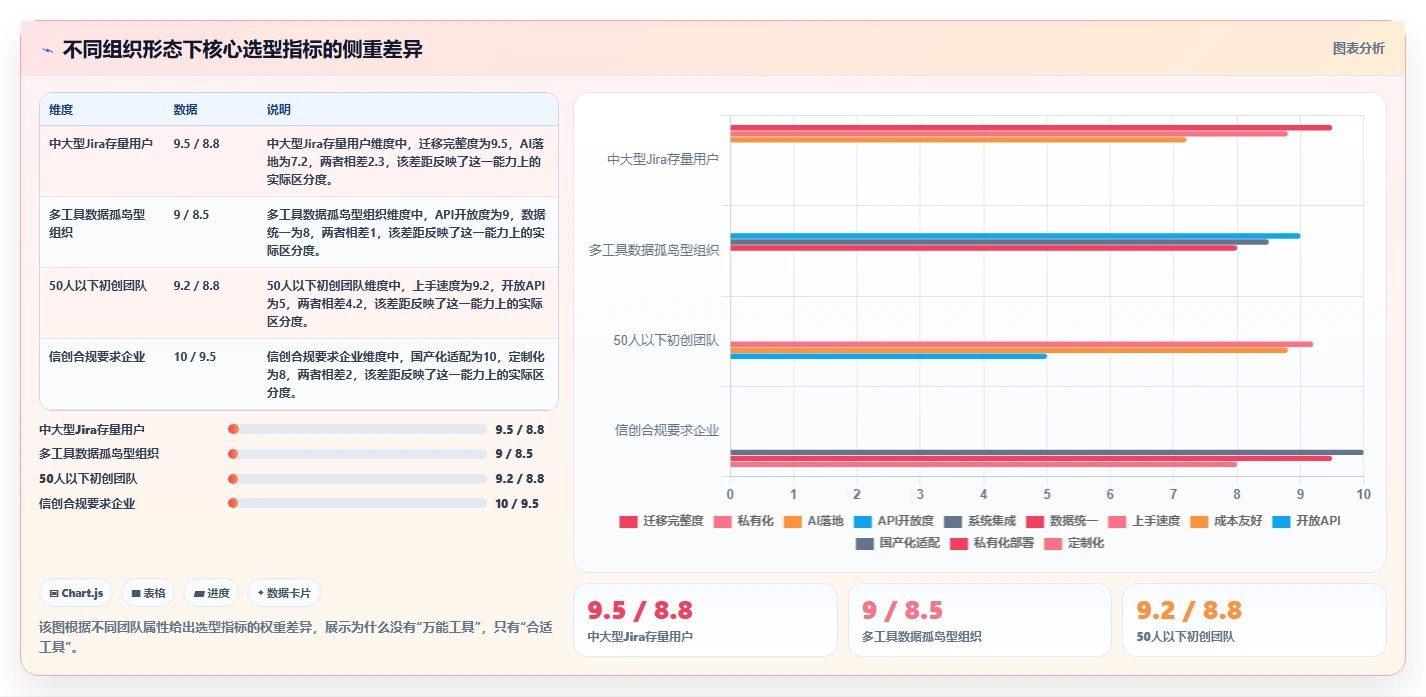Open the 图表分析 label at top right
This screenshot has height=697, width=1426.
tap(1358, 48)
